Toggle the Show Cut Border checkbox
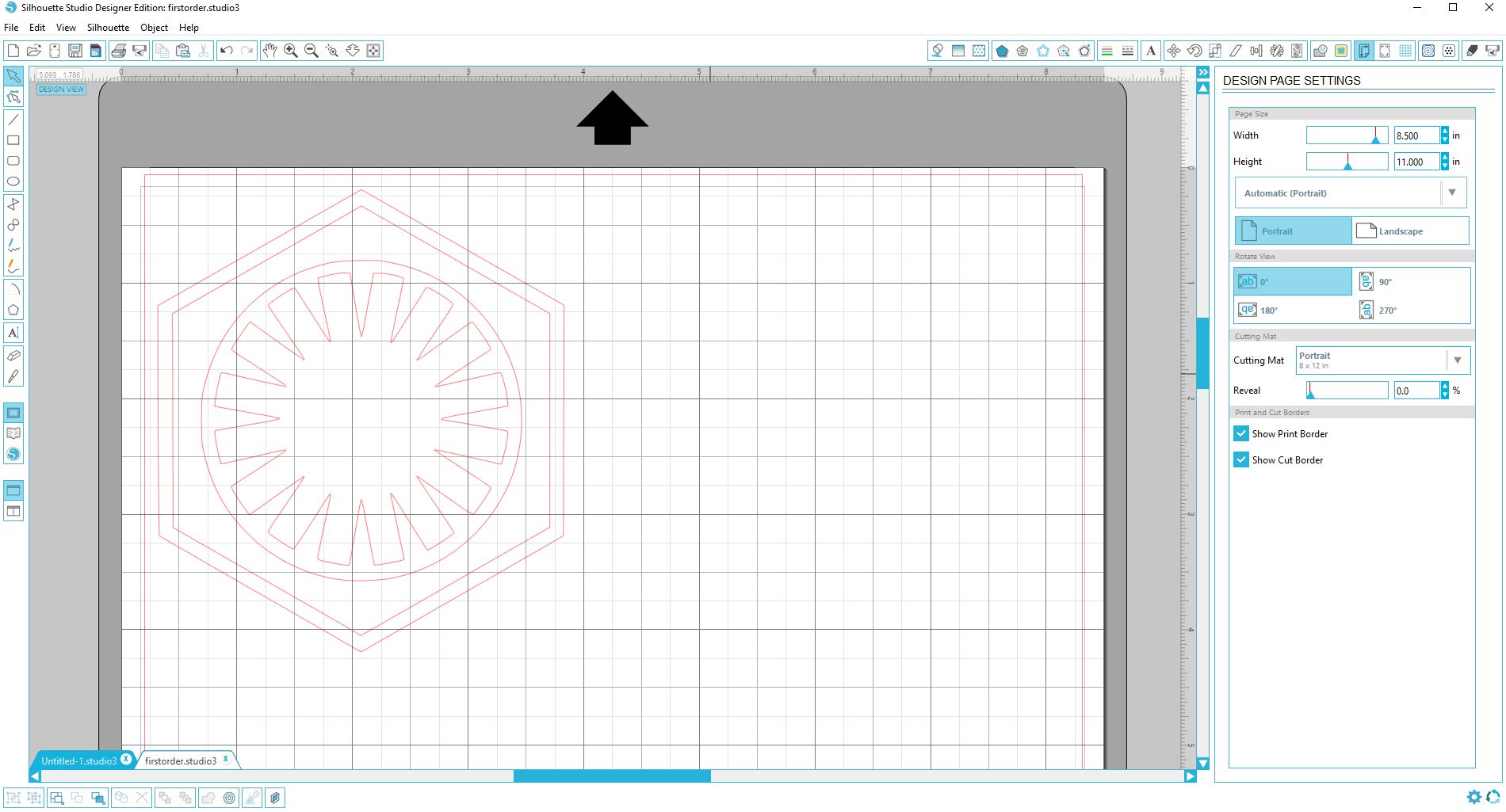 [x=1241, y=460]
